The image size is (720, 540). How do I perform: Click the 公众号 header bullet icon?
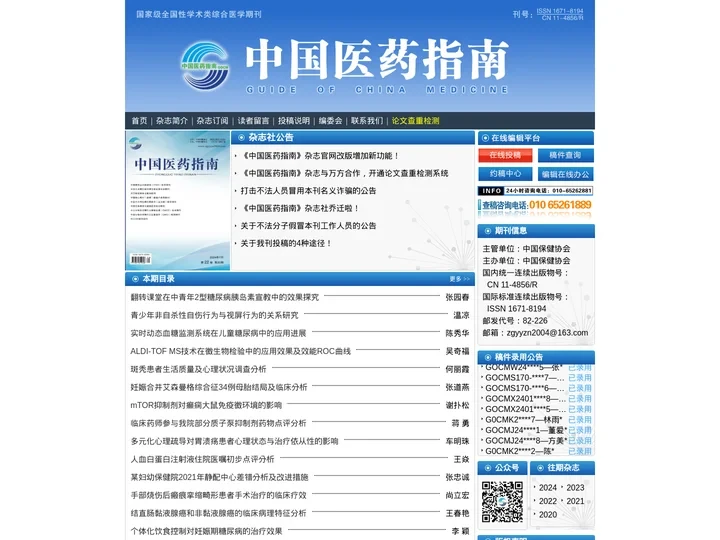point(488,468)
